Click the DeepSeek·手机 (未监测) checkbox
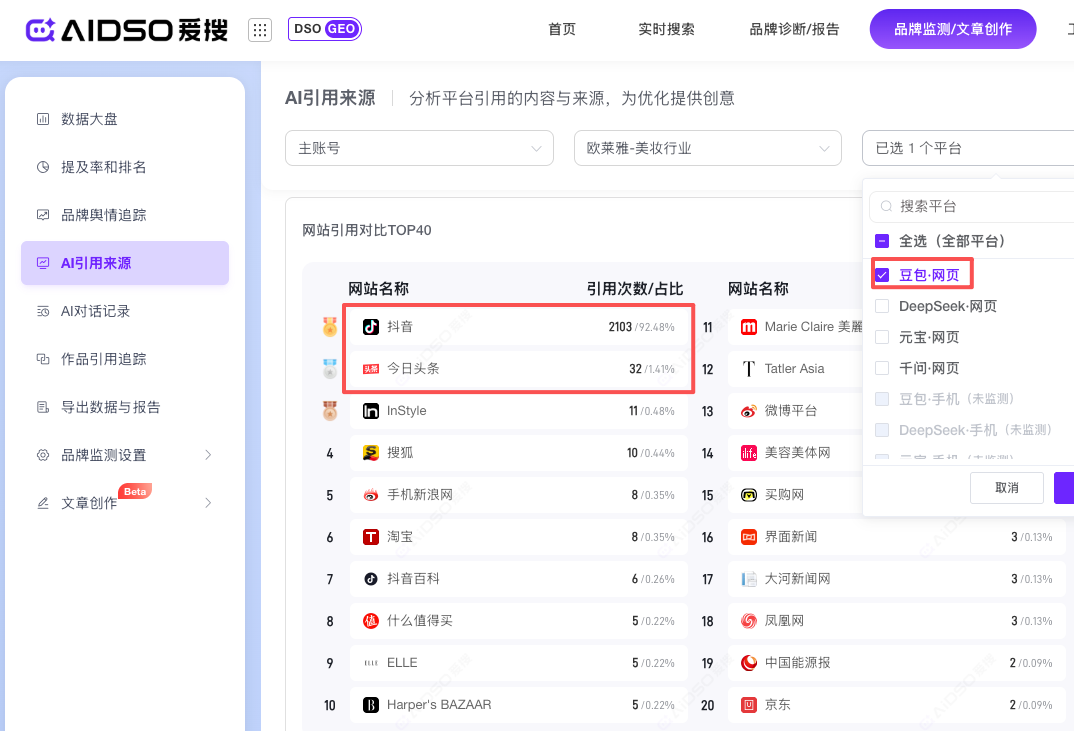This screenshot has width=1074, height=731. tap(882, 430)
